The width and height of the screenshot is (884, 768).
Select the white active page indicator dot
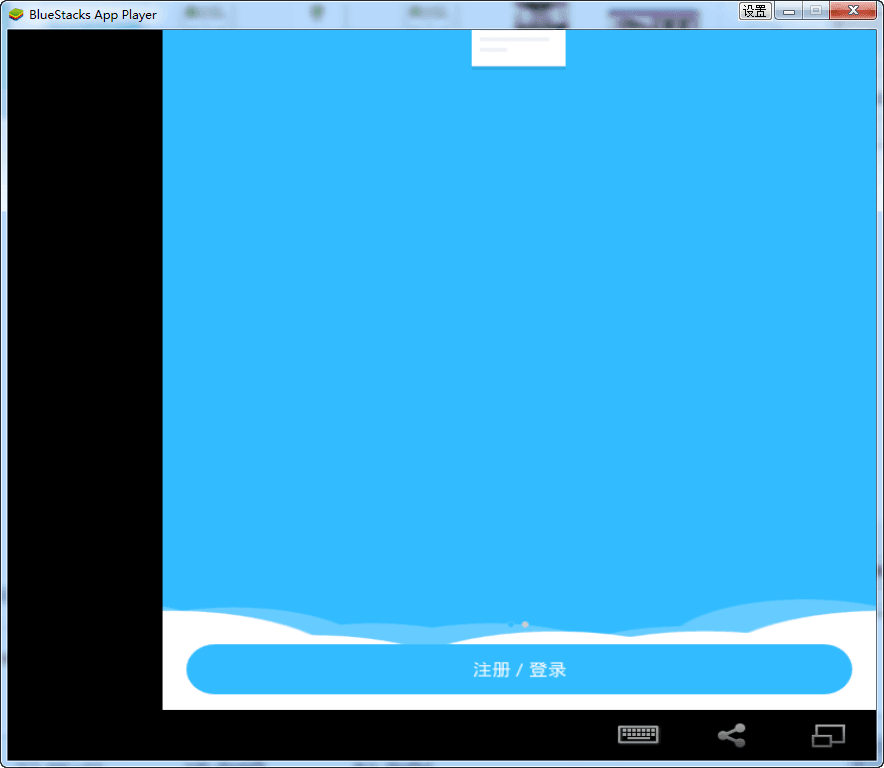pos(525,624)
